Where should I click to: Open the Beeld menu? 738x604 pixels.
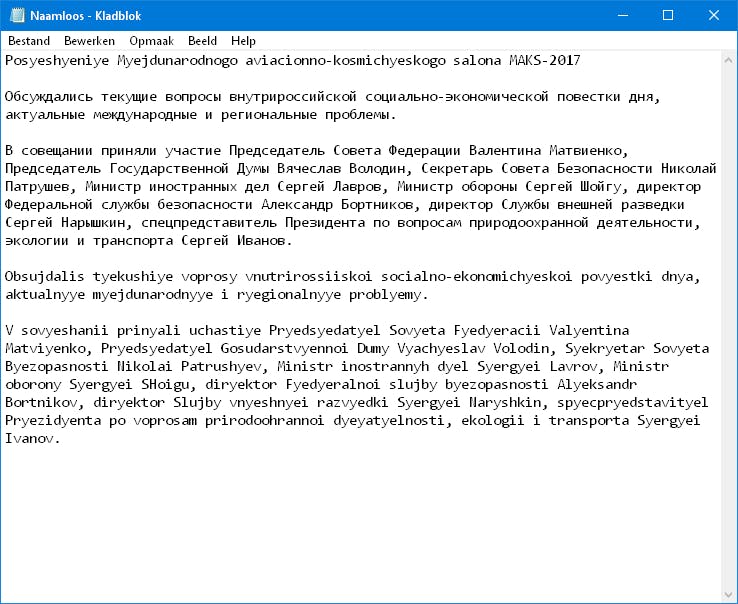pyautogui.click(x=202, y=41)
